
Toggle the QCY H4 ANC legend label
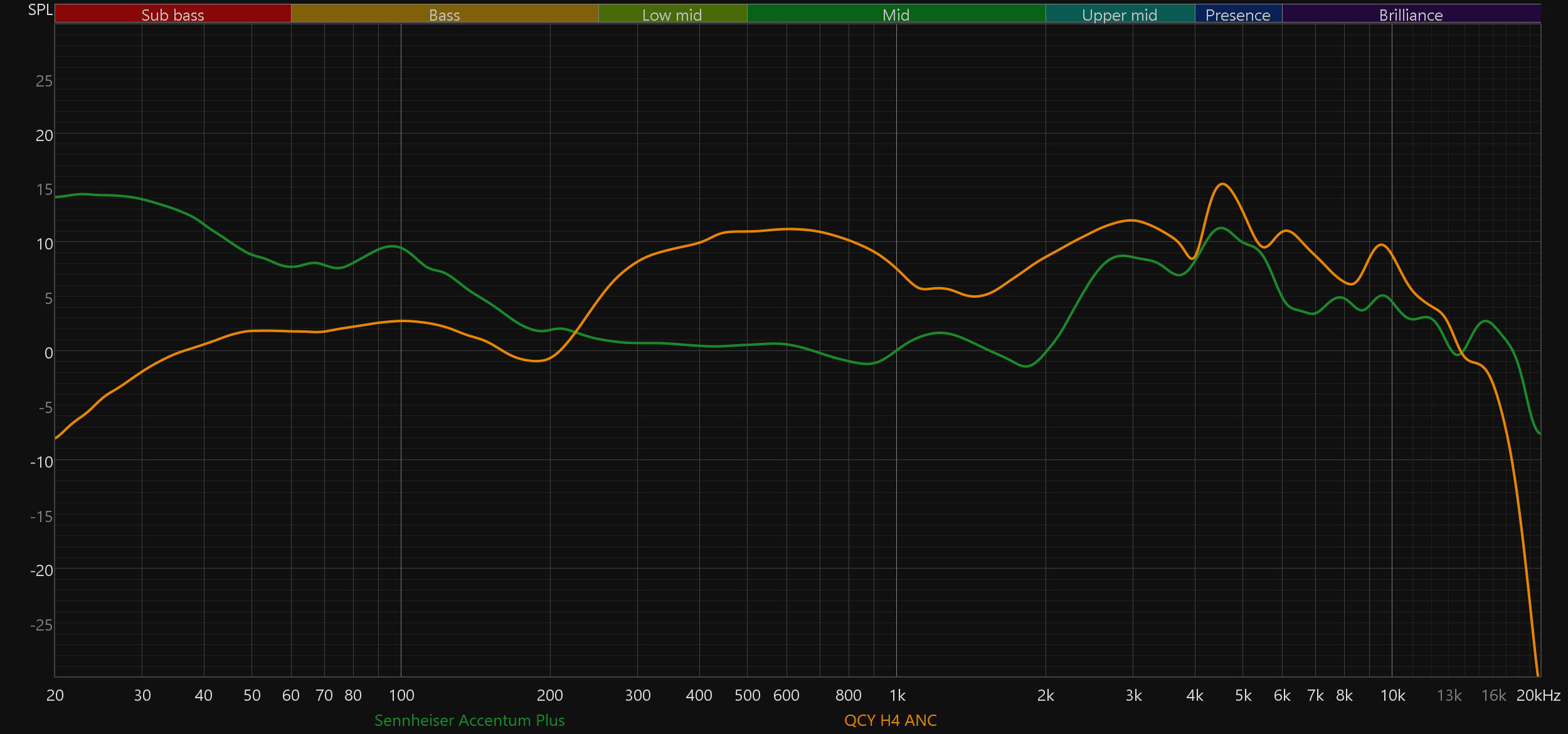[x=890, y=720]
